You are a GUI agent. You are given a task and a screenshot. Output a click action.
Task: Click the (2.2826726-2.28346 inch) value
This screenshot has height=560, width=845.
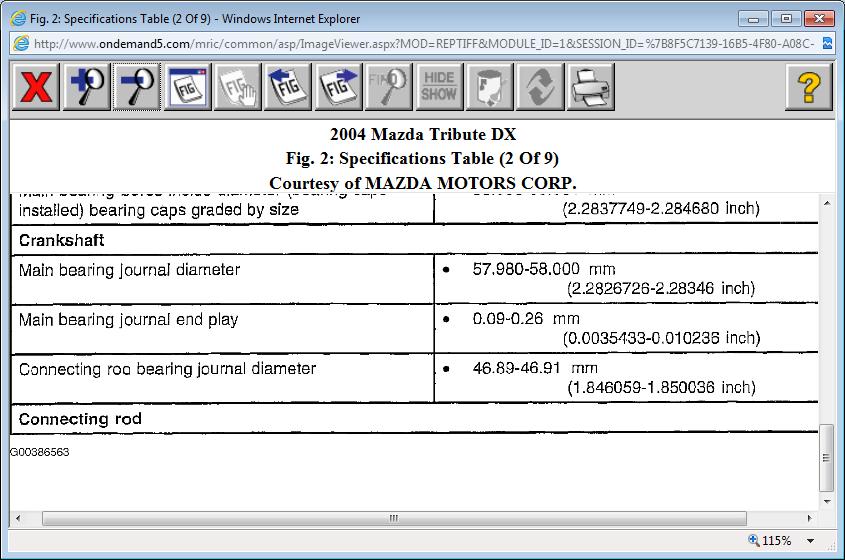coord(661,288)
